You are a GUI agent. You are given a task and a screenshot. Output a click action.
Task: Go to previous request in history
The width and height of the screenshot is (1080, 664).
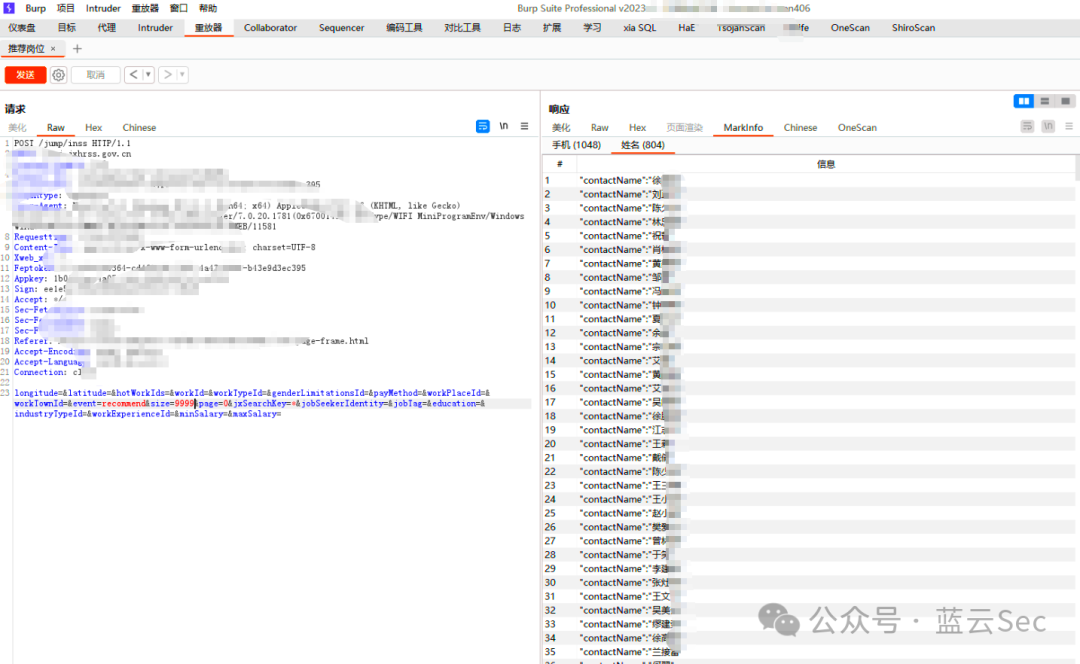(133, 74)
